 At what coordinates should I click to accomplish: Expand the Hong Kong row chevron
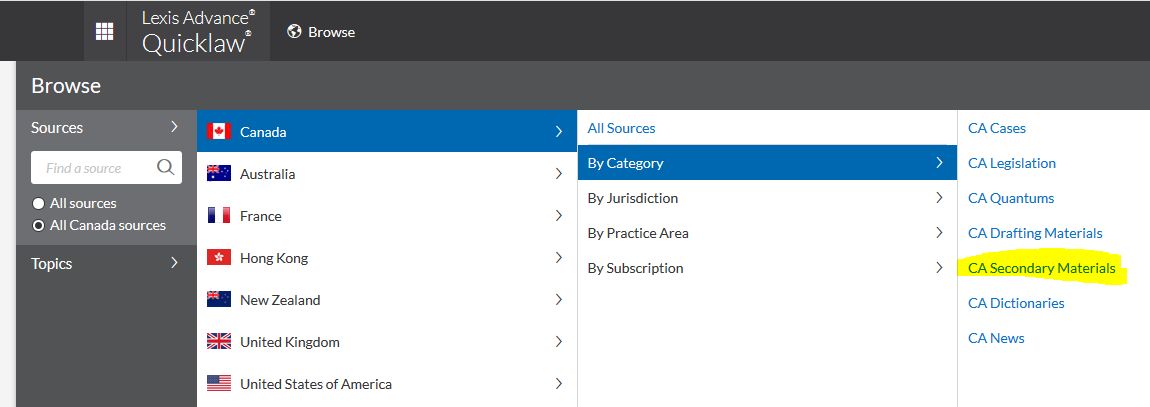(559, 257)
